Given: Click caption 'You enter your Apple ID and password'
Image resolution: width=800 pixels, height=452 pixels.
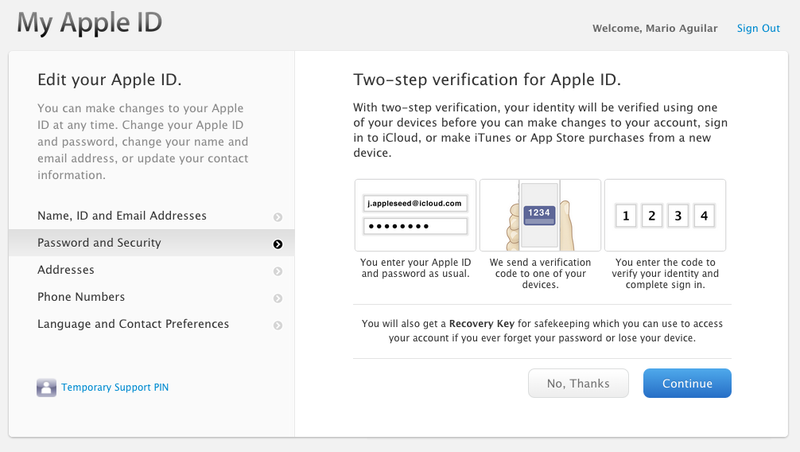Looking at the screenshot, I should tap(415, 268).
